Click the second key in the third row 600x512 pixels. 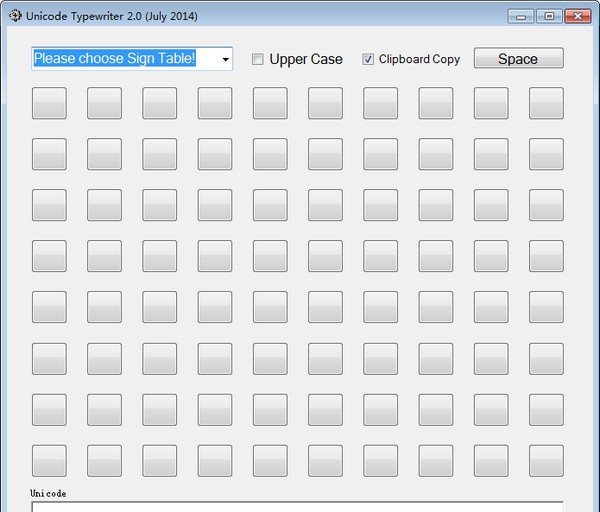coord(104,205)
